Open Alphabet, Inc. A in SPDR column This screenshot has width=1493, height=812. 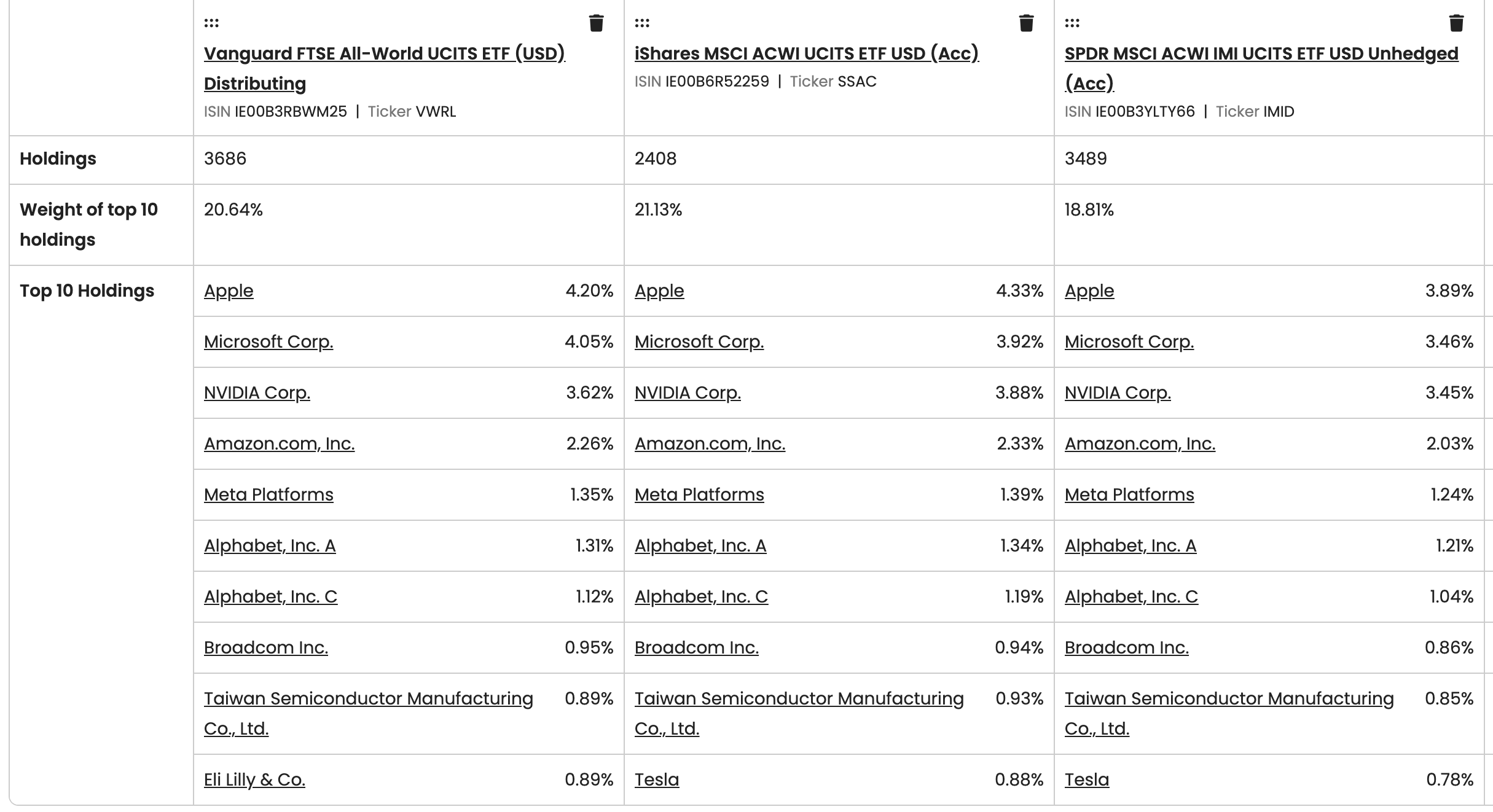1131,545
